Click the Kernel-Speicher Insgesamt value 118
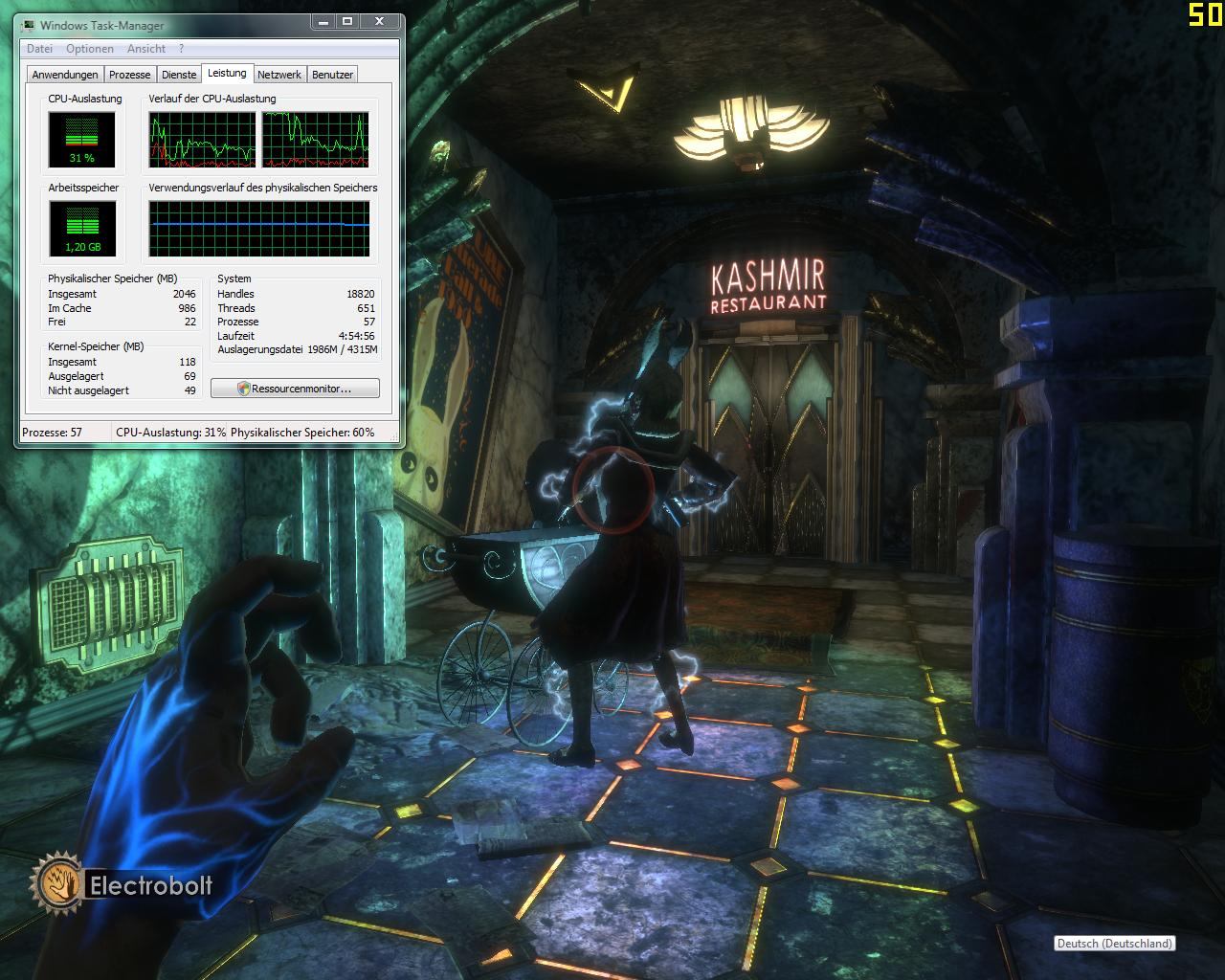1225x980 pixels. [x=187, y=362]
